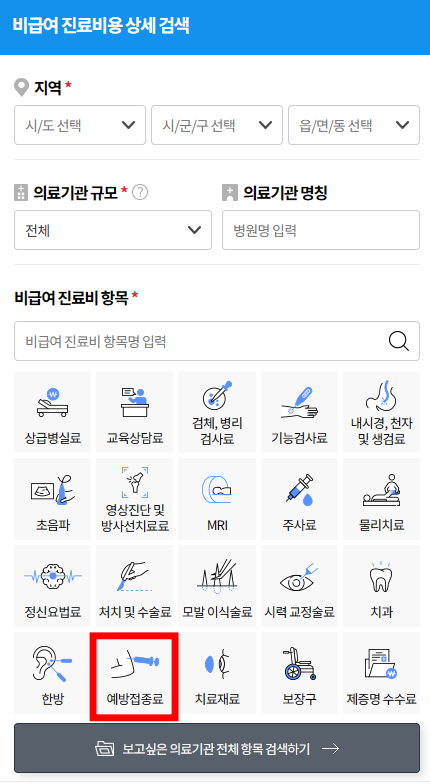Image resolution: width=430 pixels, height=784 pixels.
Task: Open the 시/도 선택 dropdown
Action: tap(80, 125)
